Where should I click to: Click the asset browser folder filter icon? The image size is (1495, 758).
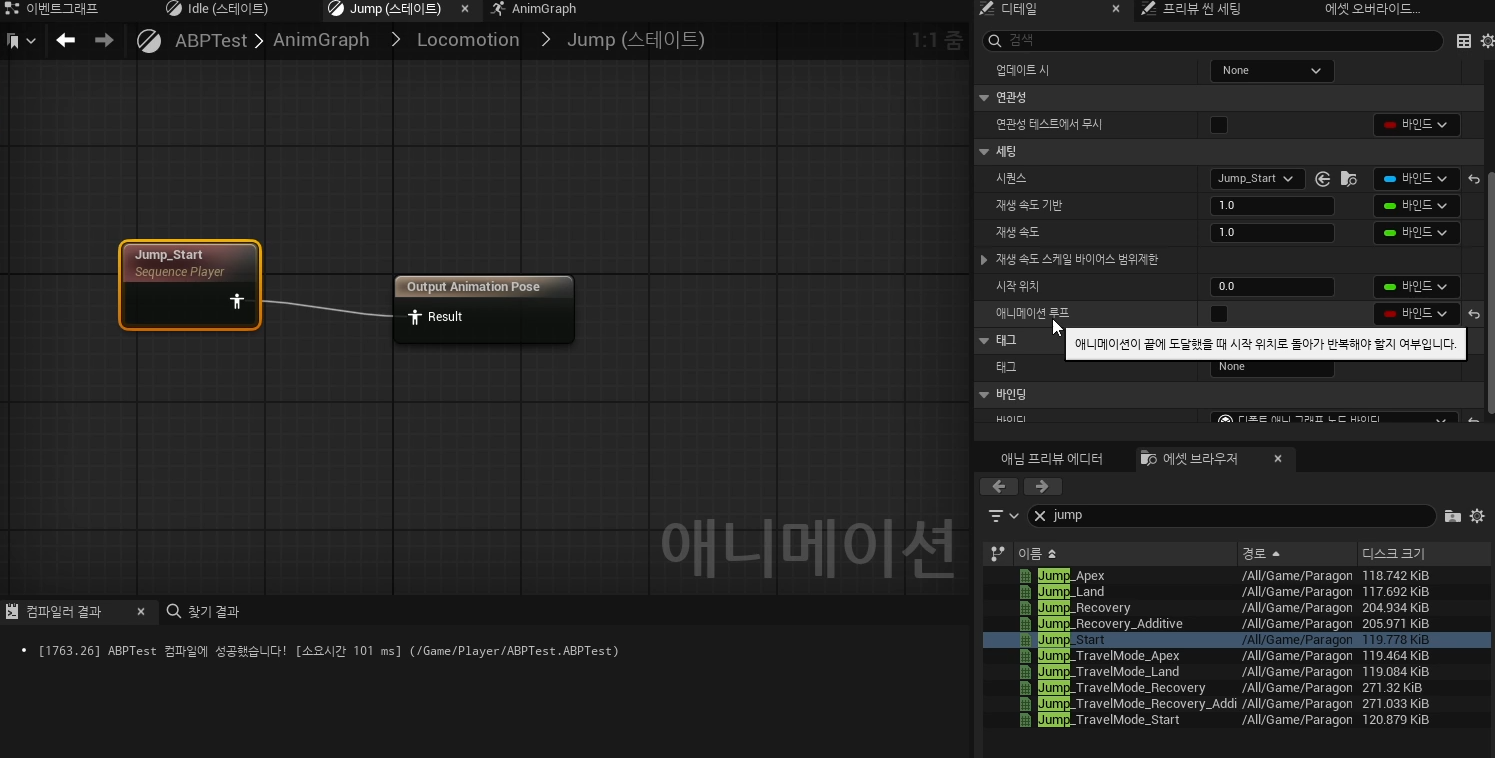coord(1453,516)
